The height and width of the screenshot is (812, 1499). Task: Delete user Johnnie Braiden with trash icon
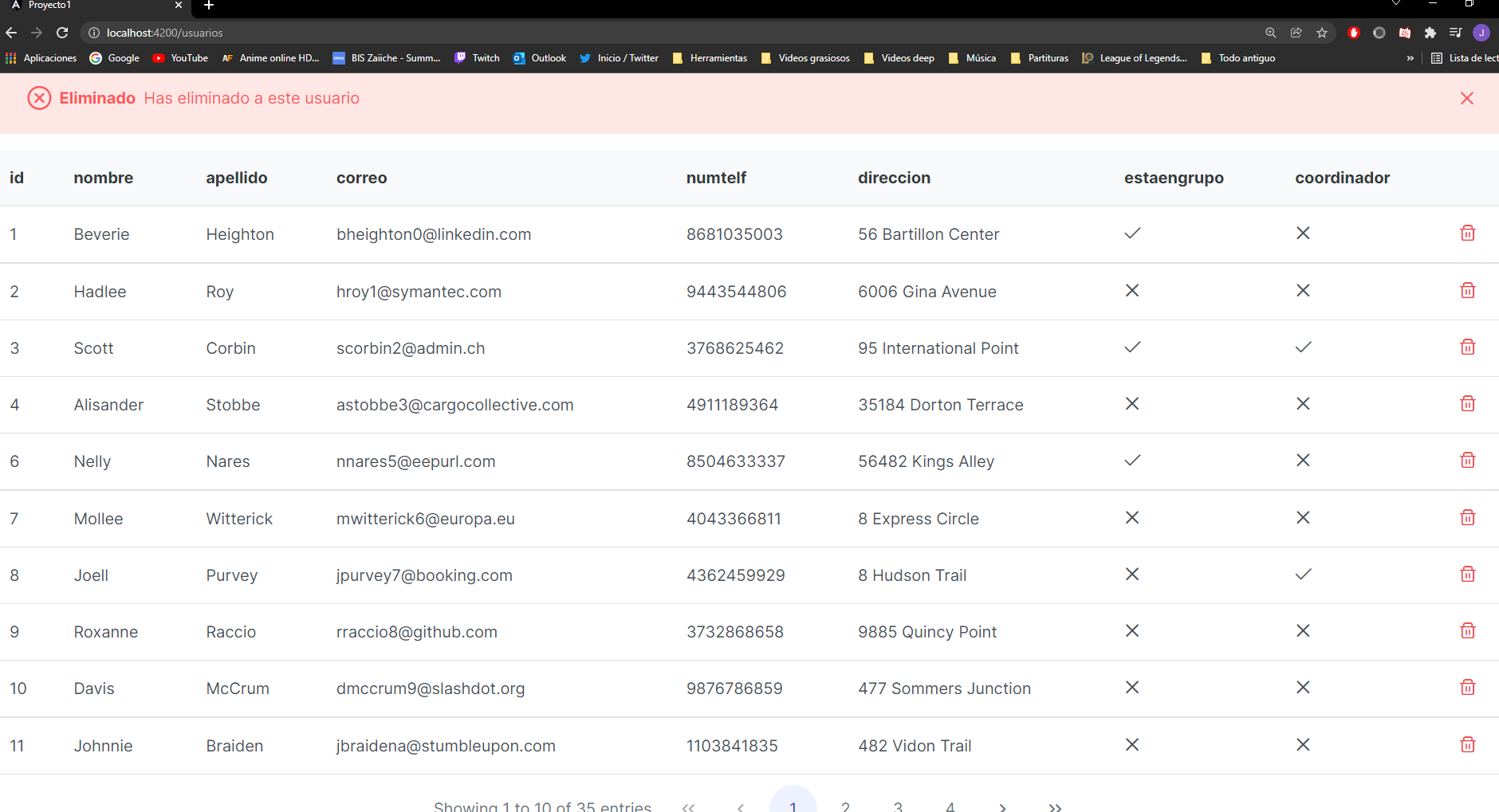tap(1468, 744)
